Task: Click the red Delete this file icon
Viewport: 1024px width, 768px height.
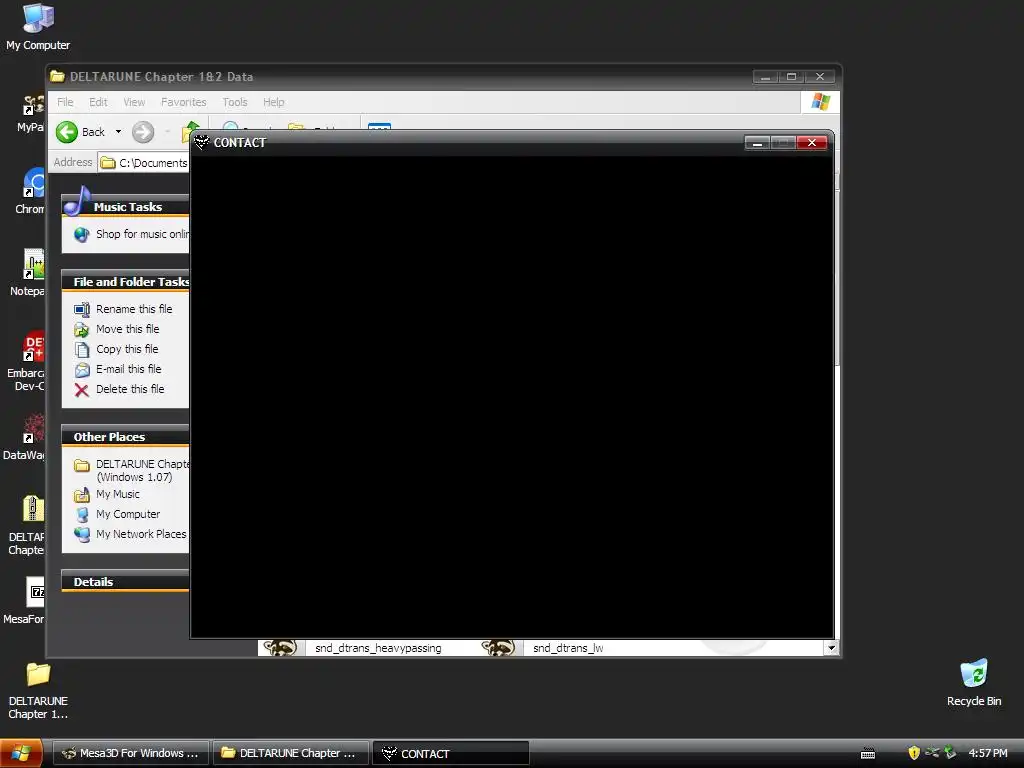Action: [x=82, y=390]
